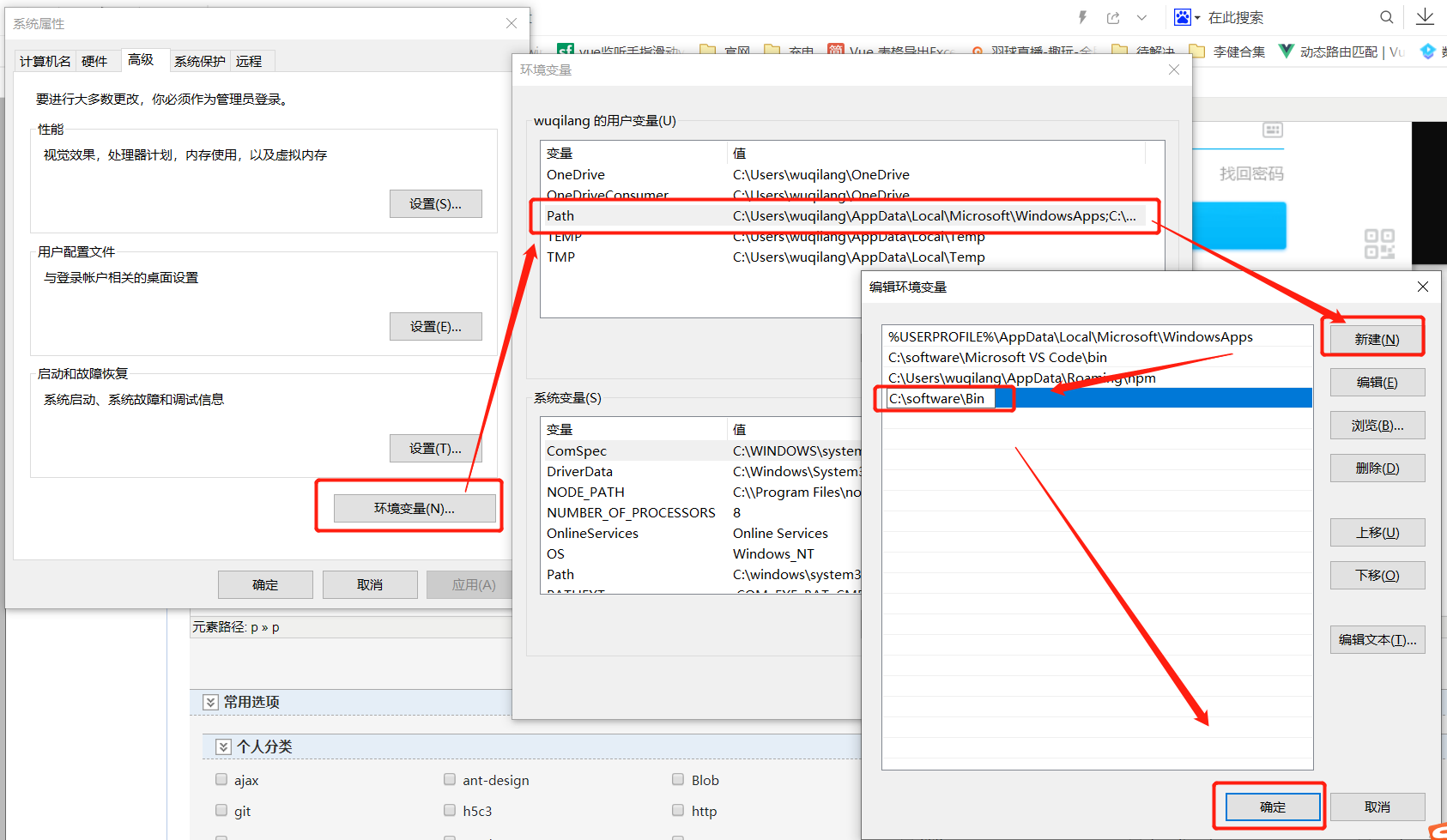Confirm with 确定 in 编辑环境变量 dialog

1273,807
